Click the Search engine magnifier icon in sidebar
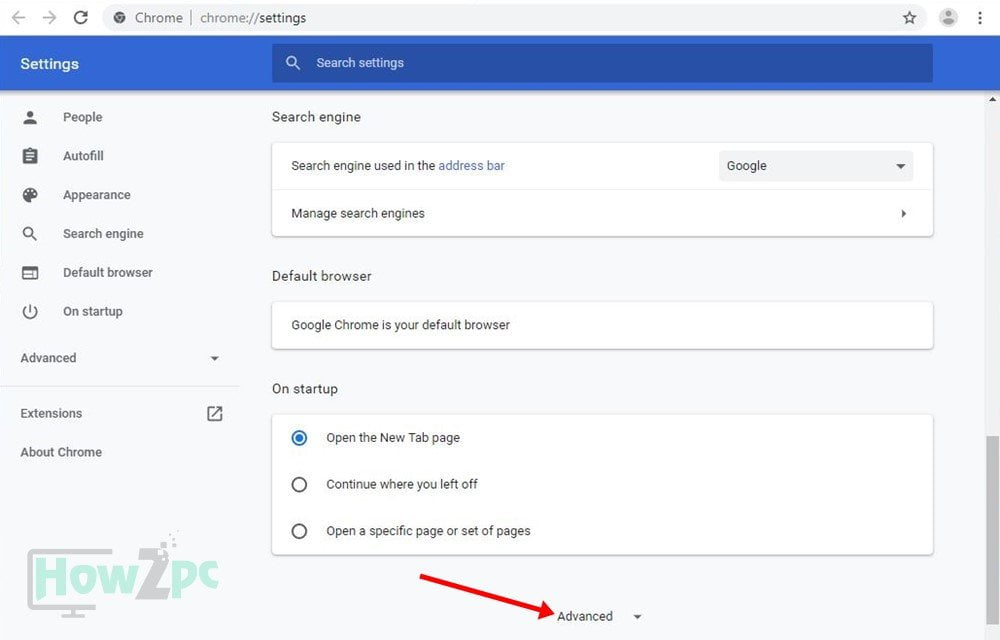Screen dimensions: 1000x640 click(x=30, y=234)
